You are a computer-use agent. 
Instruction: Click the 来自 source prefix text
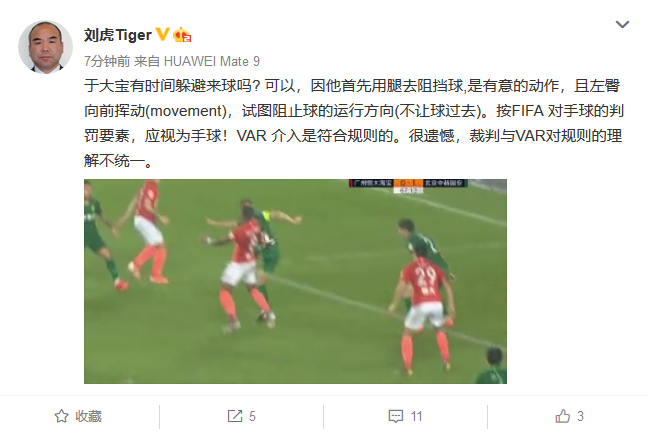point(147,61)
